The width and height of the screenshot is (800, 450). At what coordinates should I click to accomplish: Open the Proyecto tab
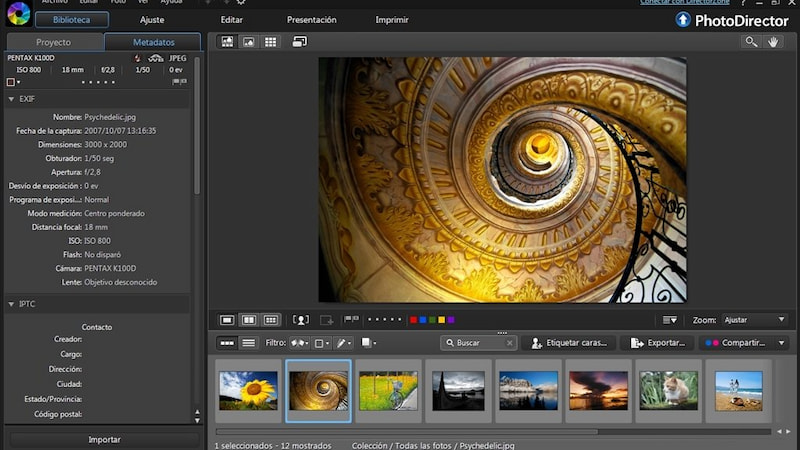click(54, 42)
